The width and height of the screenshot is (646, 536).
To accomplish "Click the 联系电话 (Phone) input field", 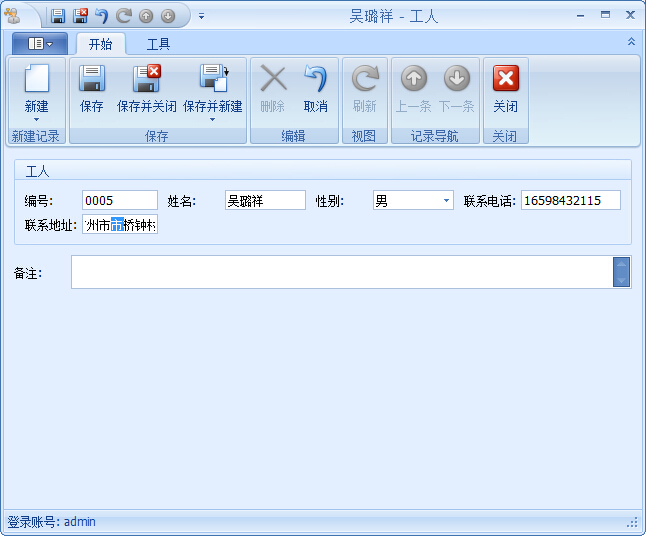I will [570, 201].
